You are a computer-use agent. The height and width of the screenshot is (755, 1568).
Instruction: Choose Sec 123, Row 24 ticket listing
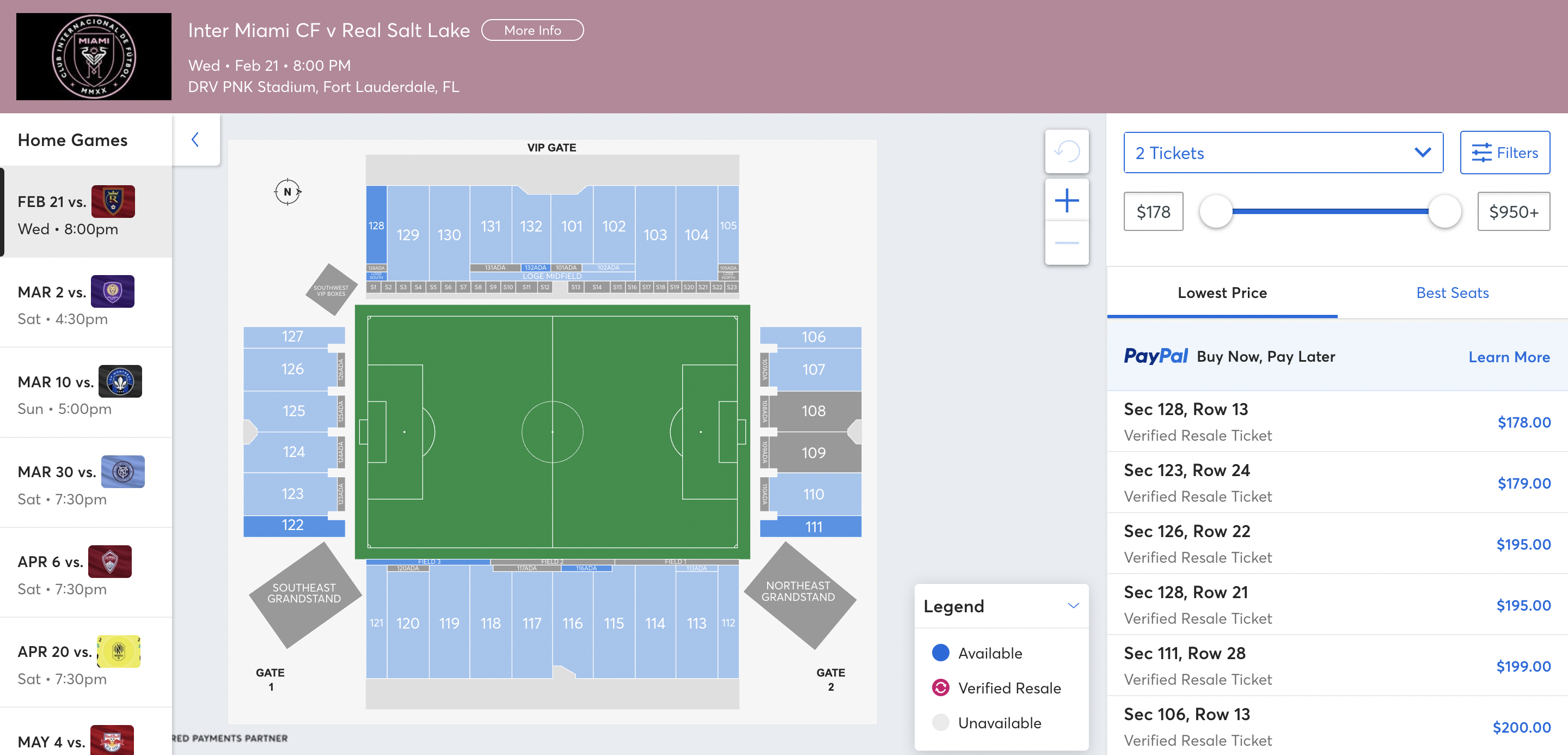pyautogui.click(x=1337, y=482)
